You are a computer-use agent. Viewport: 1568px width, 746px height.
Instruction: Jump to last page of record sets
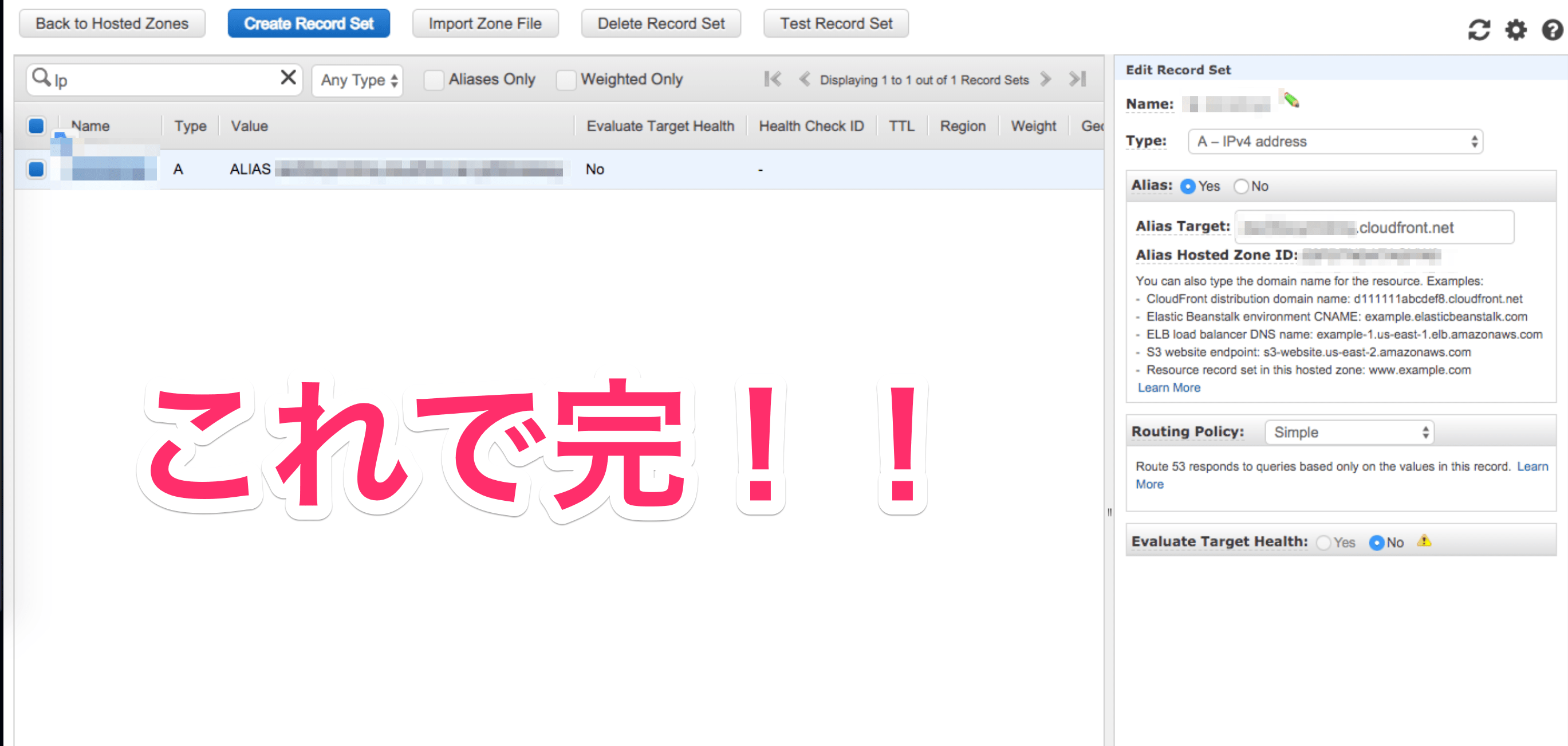click(1077, 79)
